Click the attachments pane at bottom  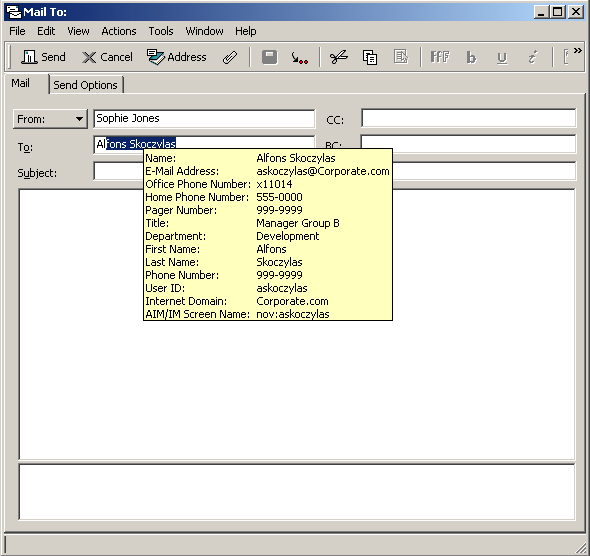pos(297,492)
